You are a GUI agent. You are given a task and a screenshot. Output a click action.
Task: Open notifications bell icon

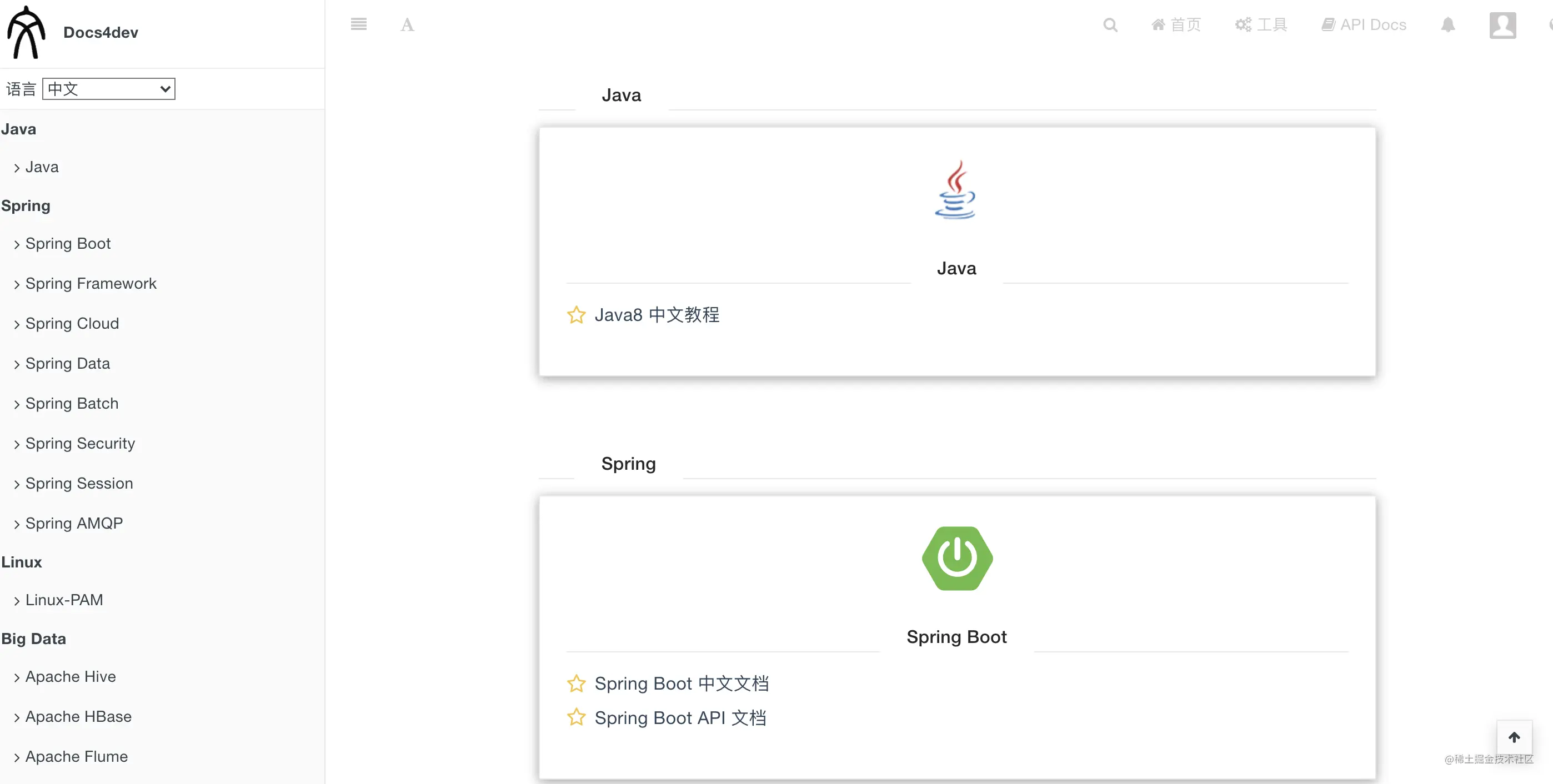pos(1448,24)
